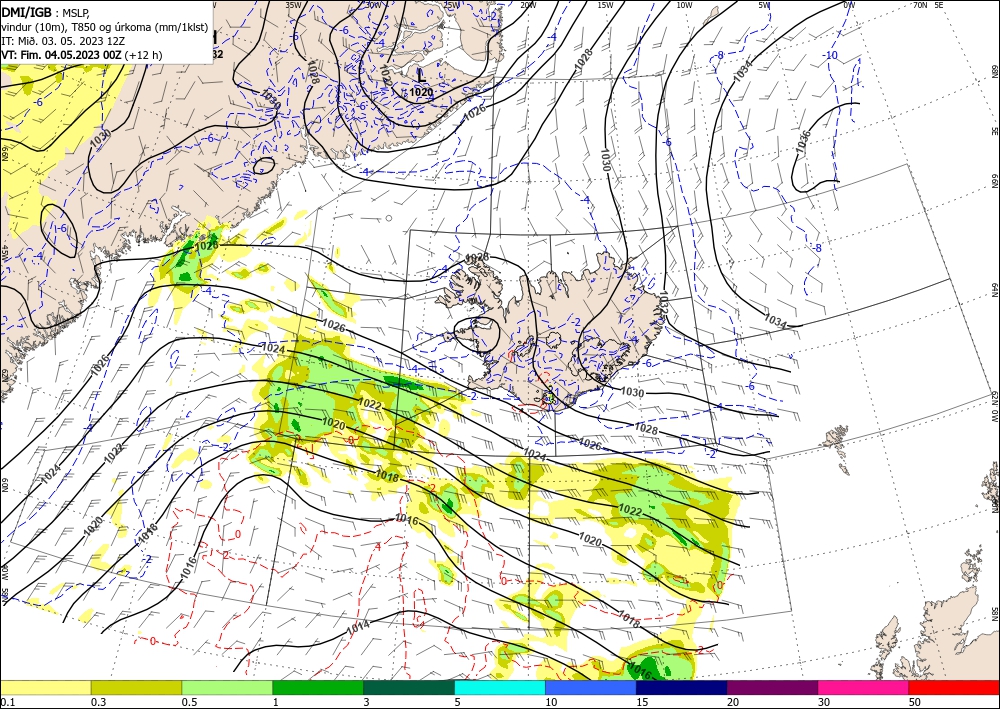Click the '10W' longitude label at top
Viewport: 1000px width, 709px height.
[684, 5]
